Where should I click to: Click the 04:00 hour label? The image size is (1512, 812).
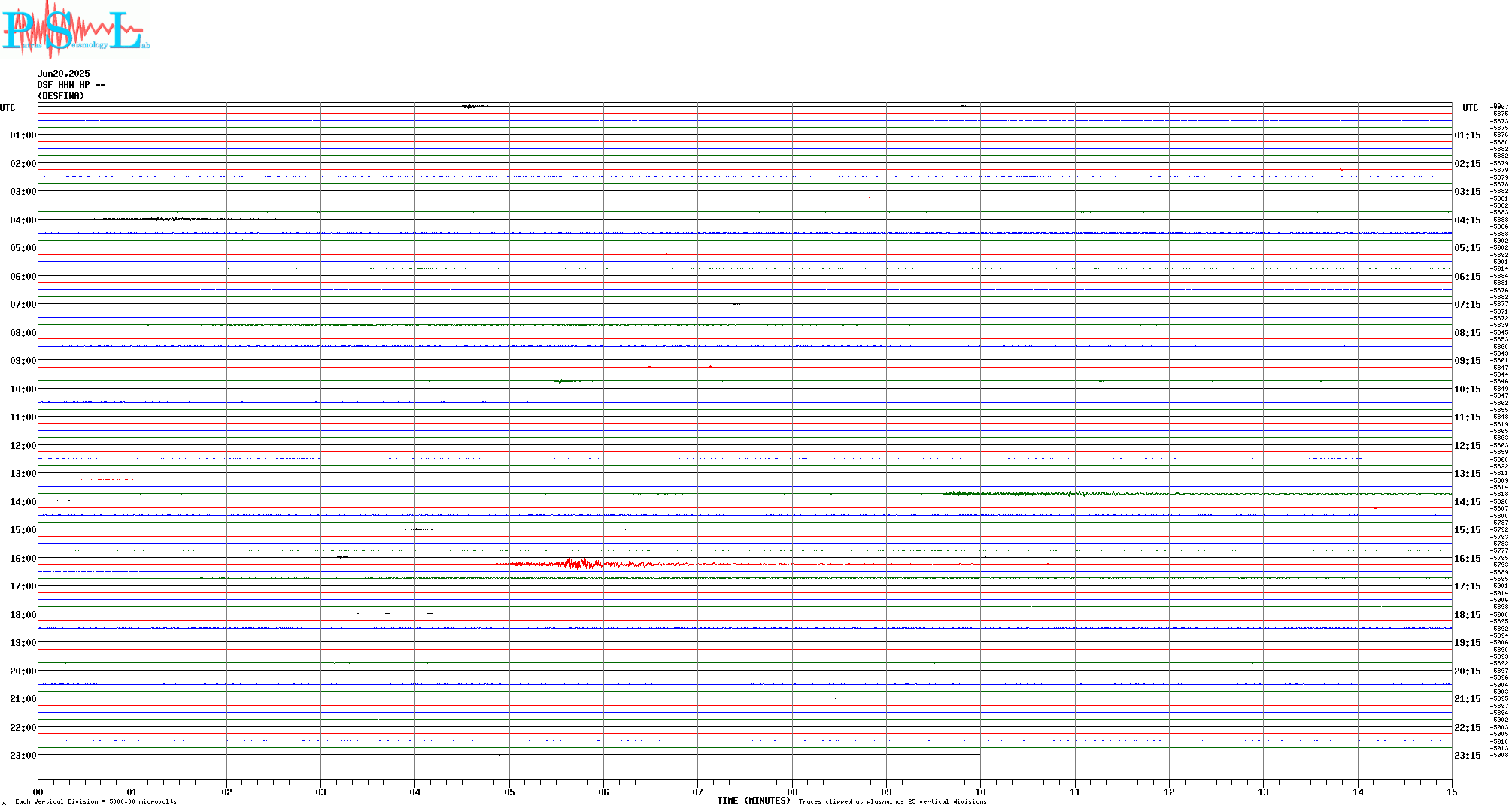[23, 220]
